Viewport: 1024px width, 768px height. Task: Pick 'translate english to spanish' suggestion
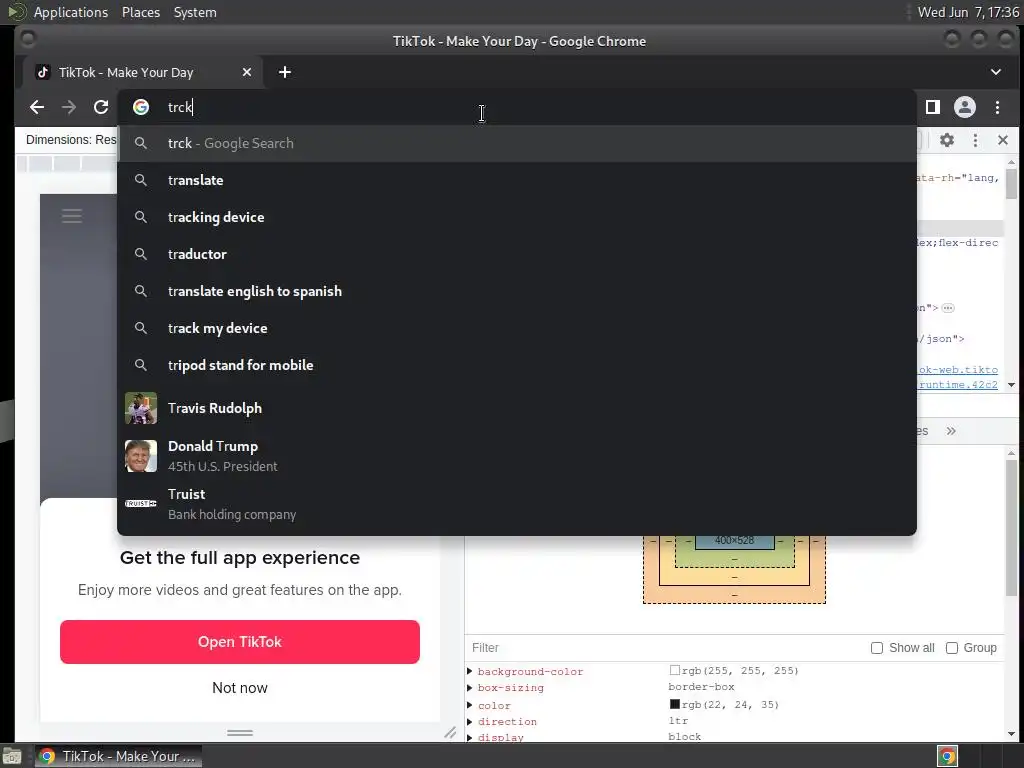517,291
